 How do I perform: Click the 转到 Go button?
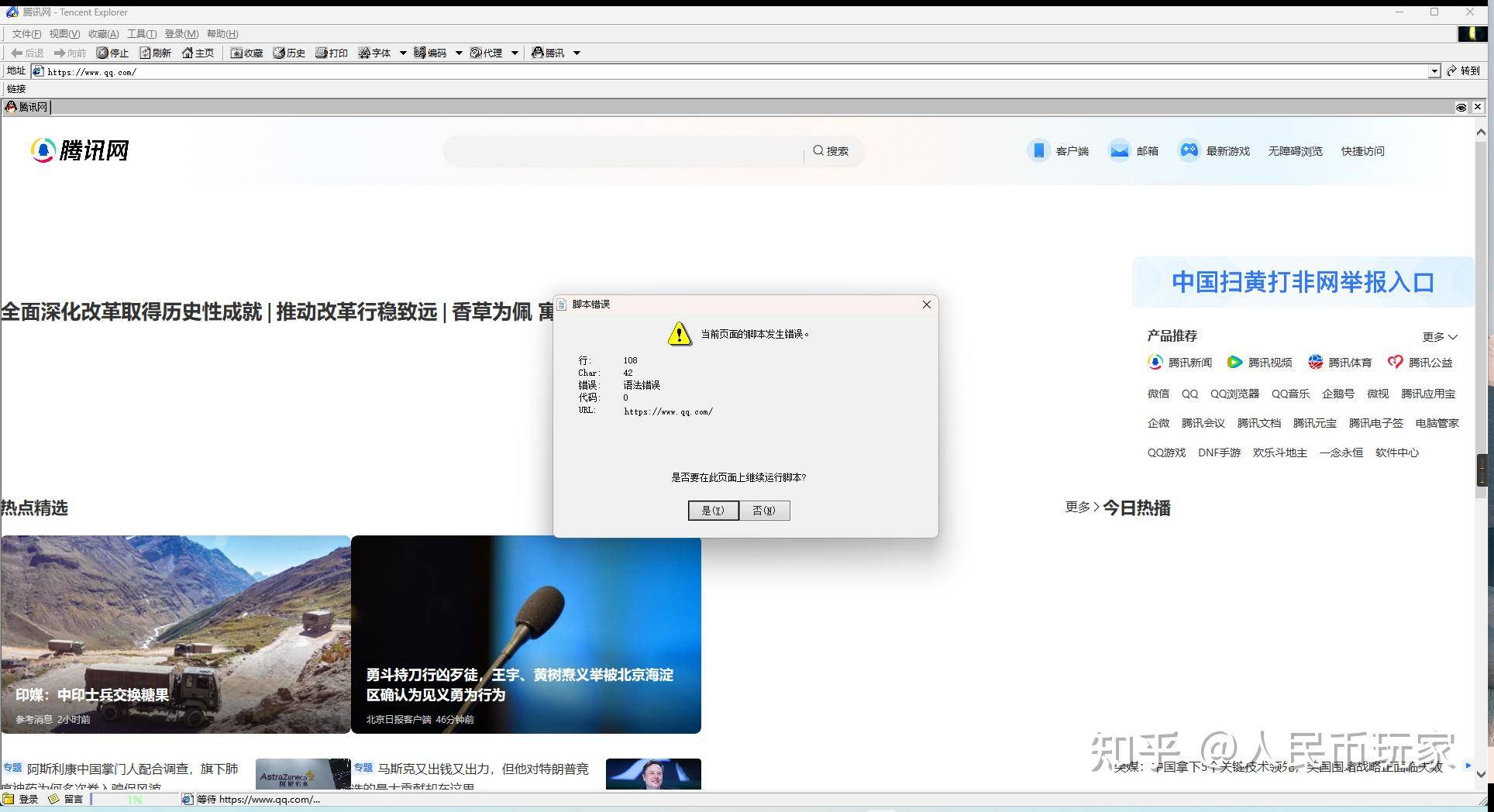click(x=1463, y=71)
